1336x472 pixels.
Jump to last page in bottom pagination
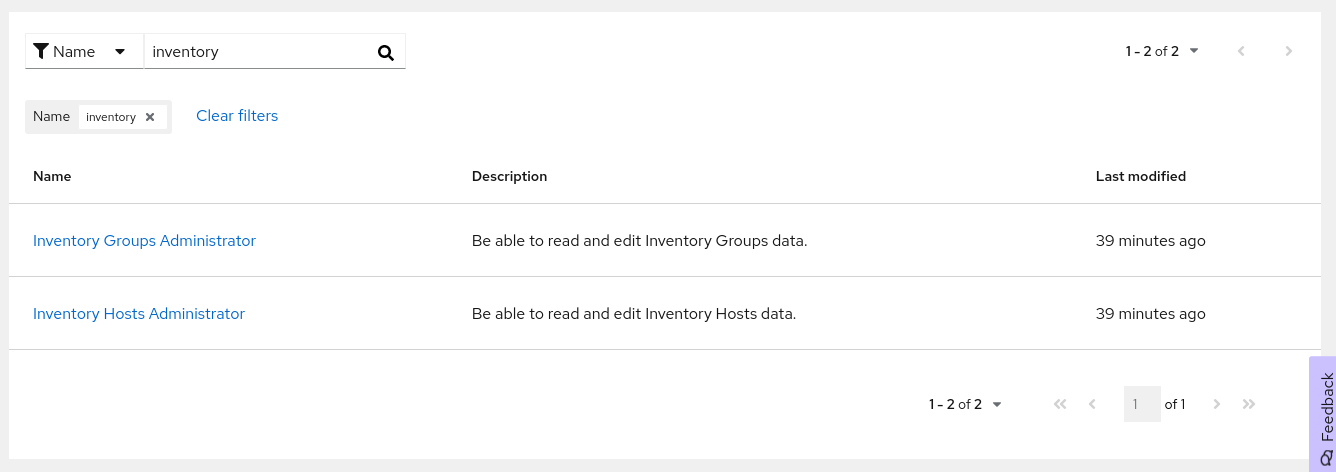(x=1249, y=404)
